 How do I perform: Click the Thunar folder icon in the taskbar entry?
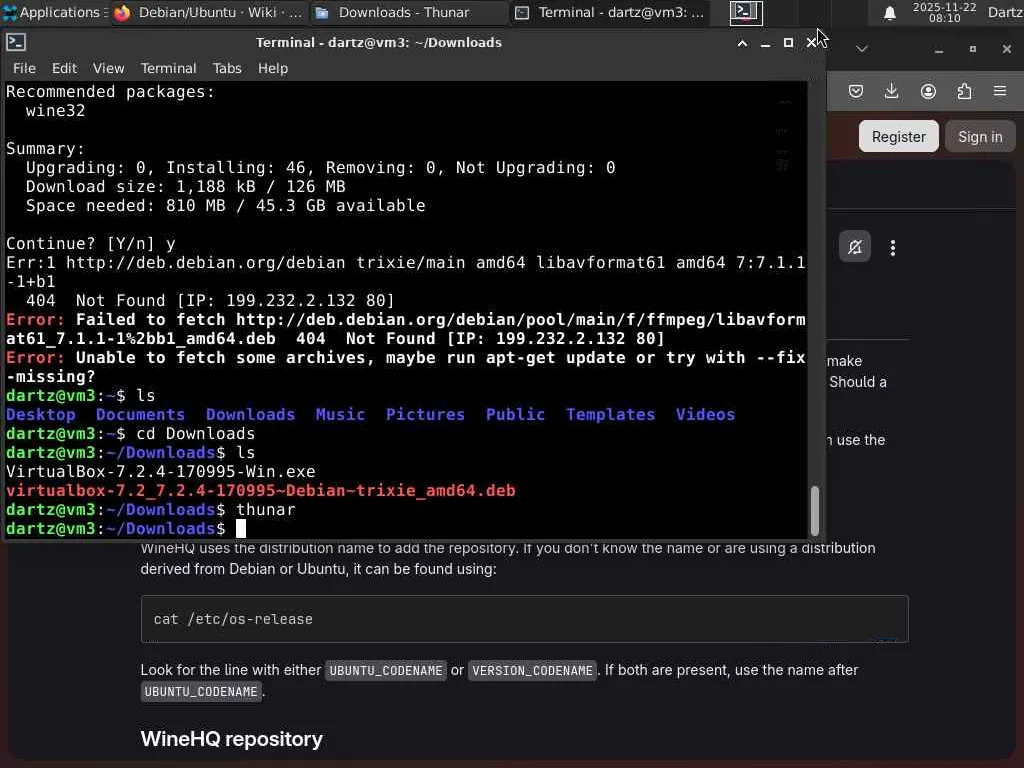[x=322, y=12]
